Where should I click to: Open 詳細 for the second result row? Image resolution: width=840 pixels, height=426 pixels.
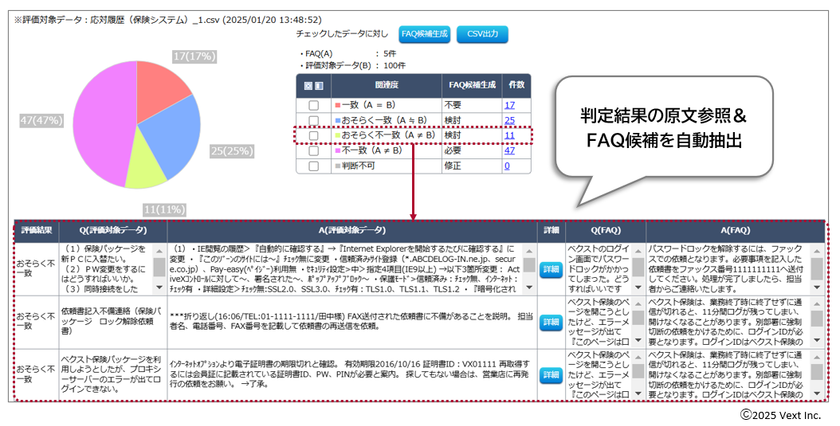[551, 322]
